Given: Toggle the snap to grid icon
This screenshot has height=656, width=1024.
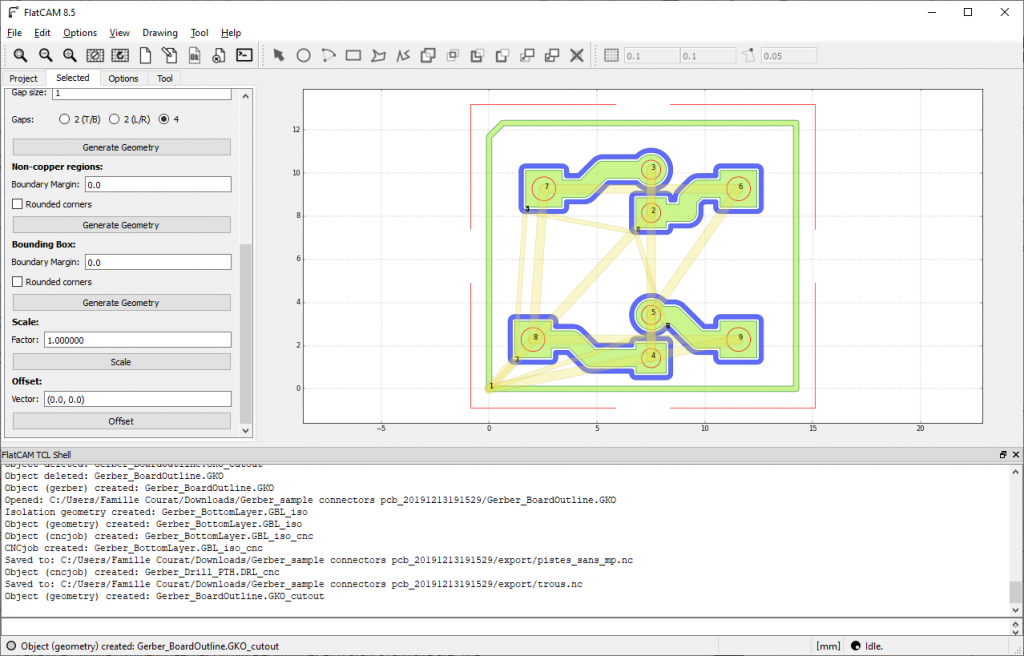Looking at the screenshot, I should coord(611,56).
